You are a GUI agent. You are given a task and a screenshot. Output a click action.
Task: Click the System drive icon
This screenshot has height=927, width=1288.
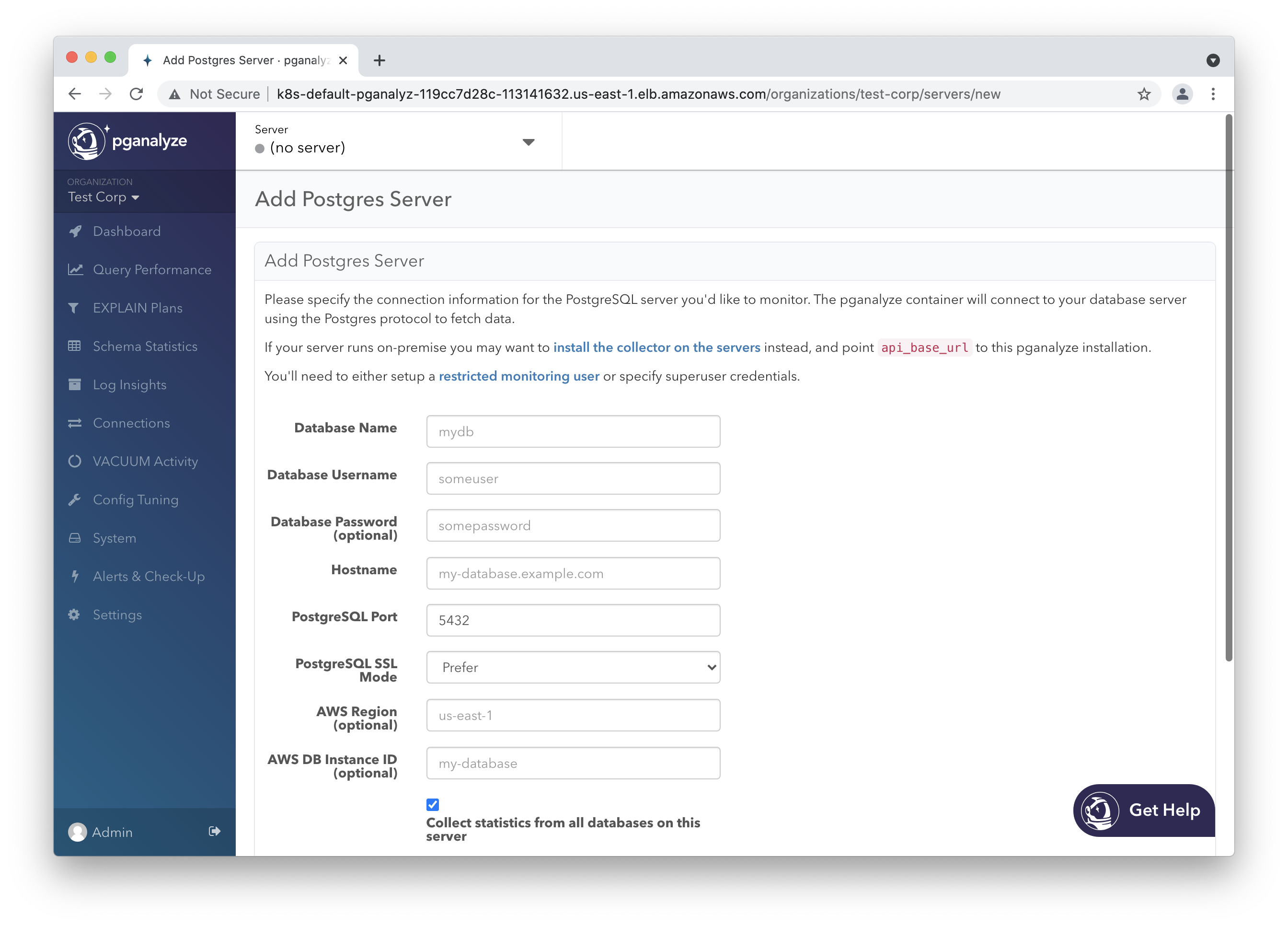click(x=74, y=538)
